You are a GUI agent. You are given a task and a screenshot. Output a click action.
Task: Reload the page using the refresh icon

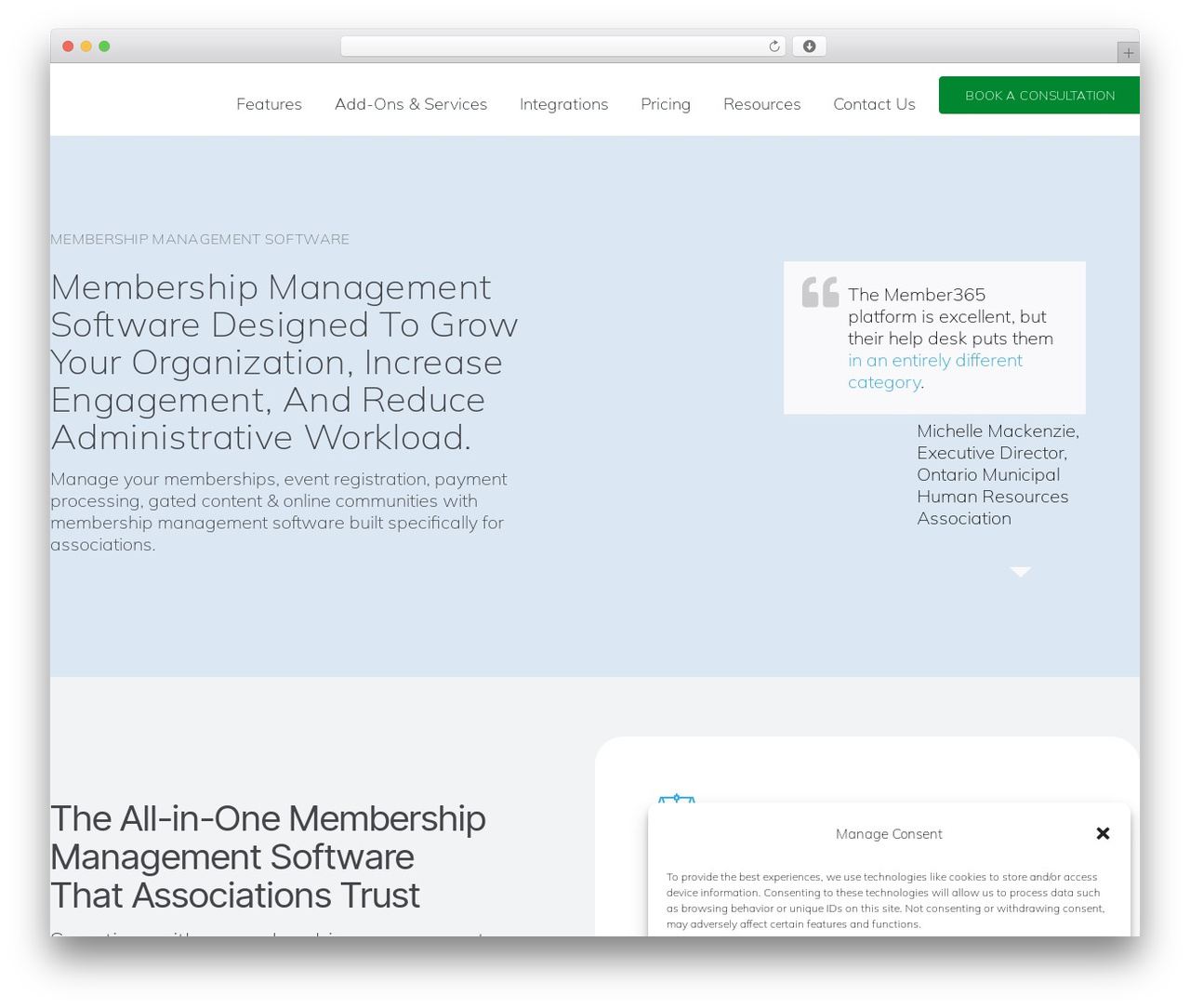point(773,46)
